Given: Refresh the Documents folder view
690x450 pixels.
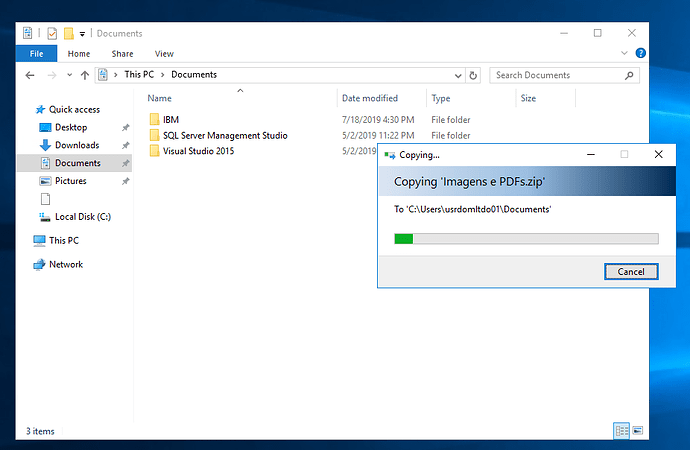Looking at the screenshot, I should coord(473,76).
